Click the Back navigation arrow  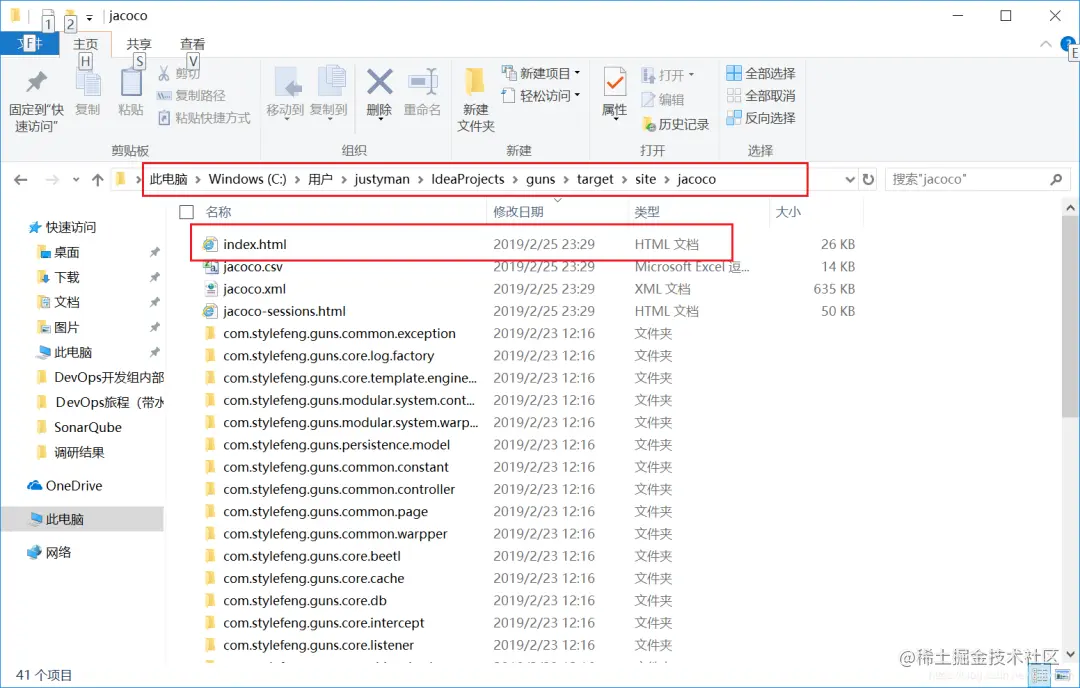click(x=21, y=180)
